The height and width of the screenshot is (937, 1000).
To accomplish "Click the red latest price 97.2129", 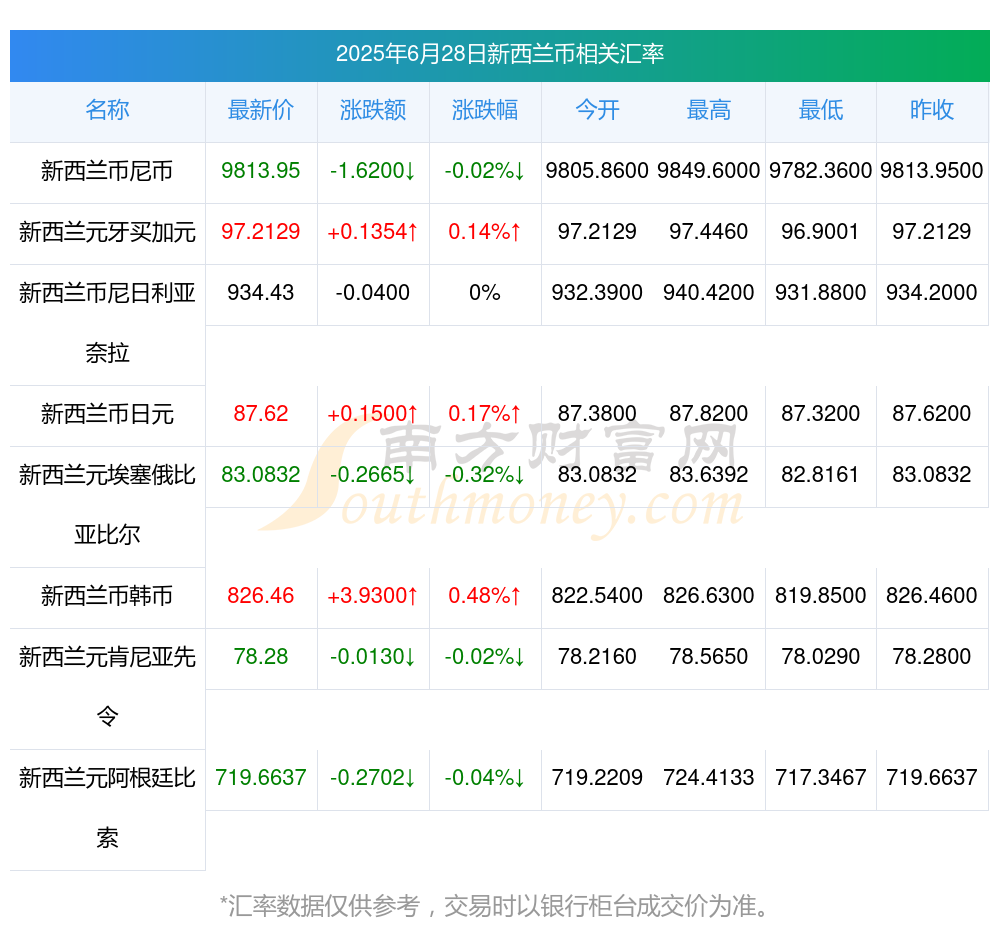I will [x=261, y=232].
